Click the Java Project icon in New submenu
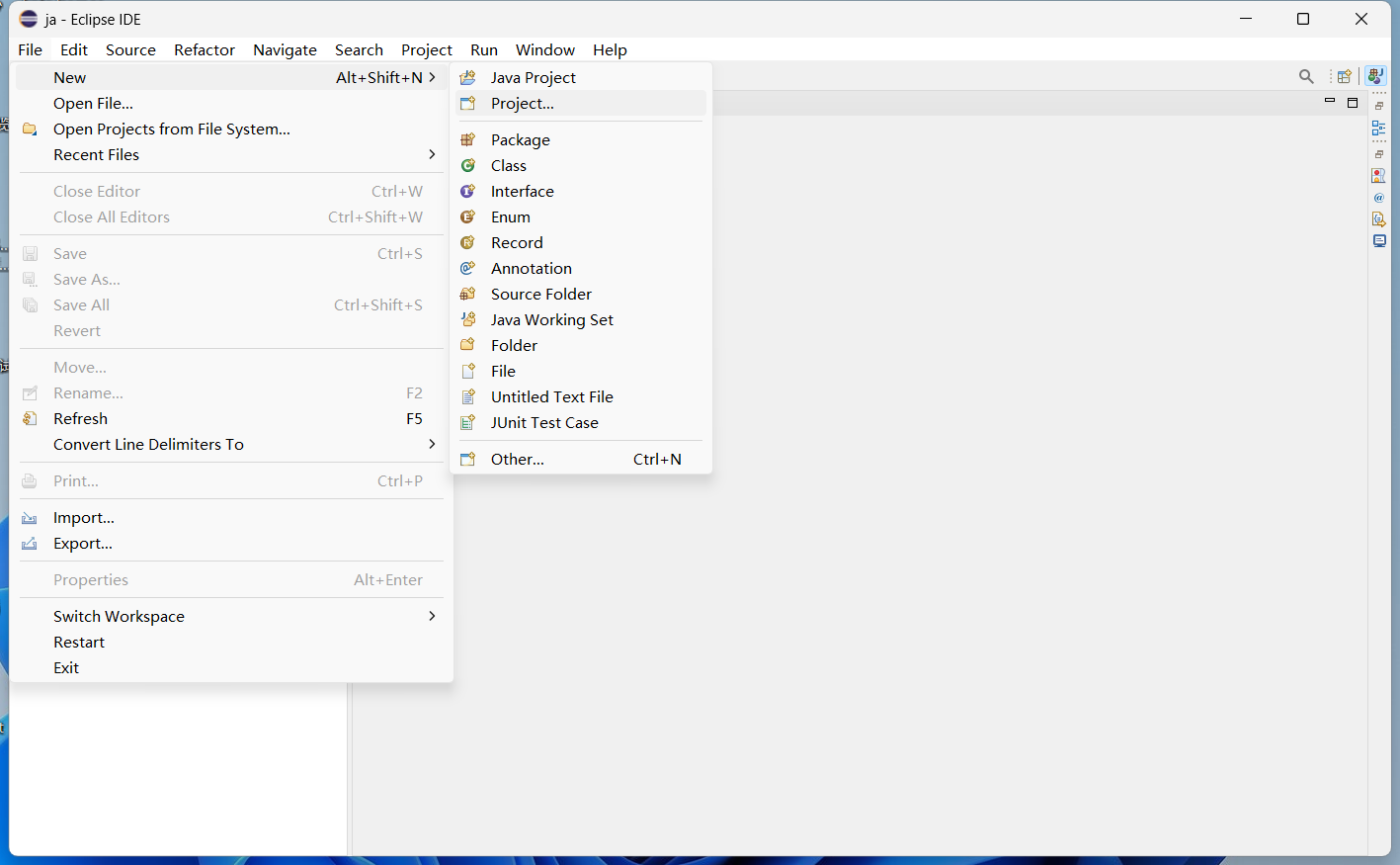Screen dimensions: 1400x865 click(x=468, y=77)
